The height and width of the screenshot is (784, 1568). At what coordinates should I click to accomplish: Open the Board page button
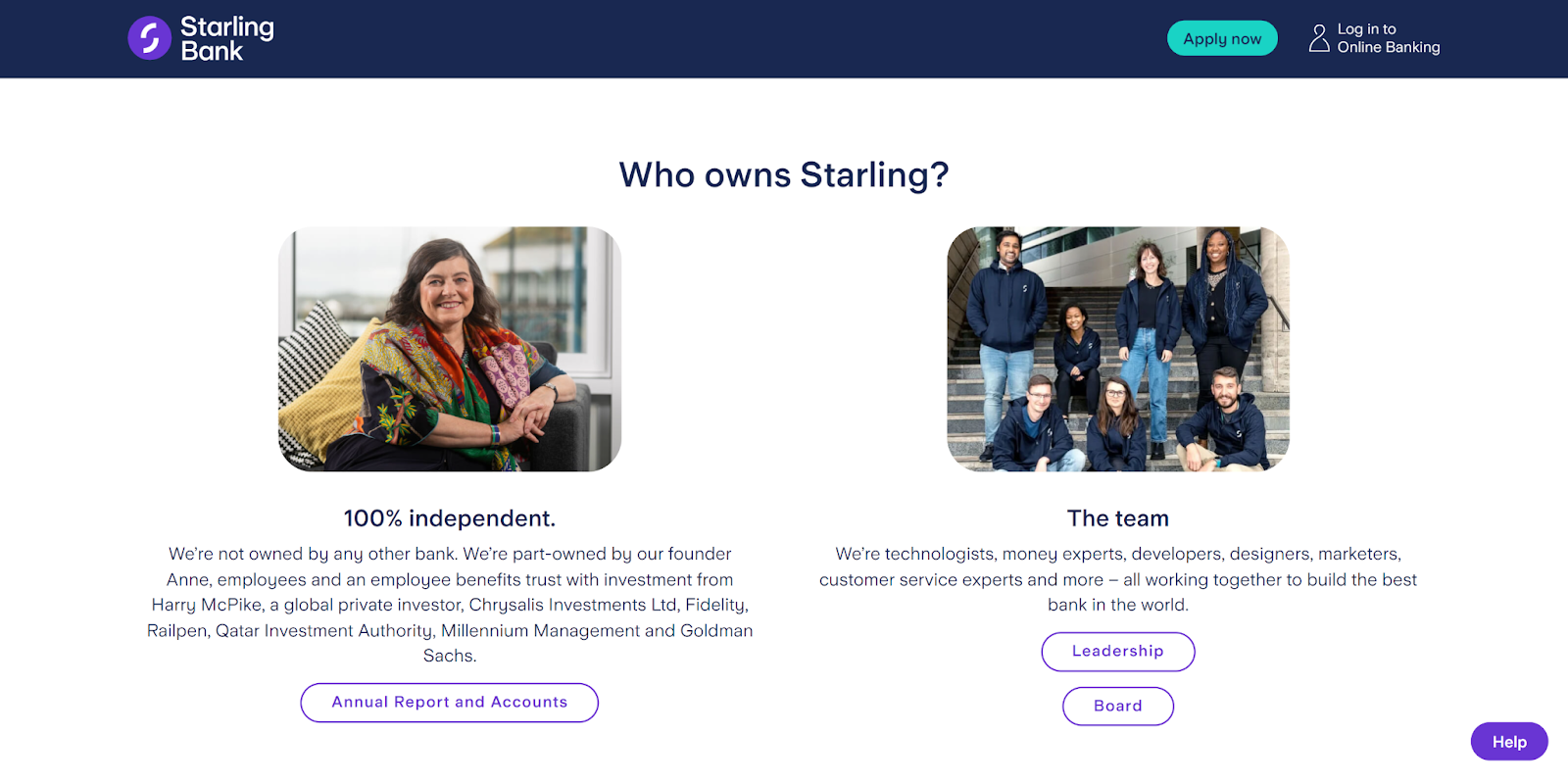click(x=1117, y=707)
